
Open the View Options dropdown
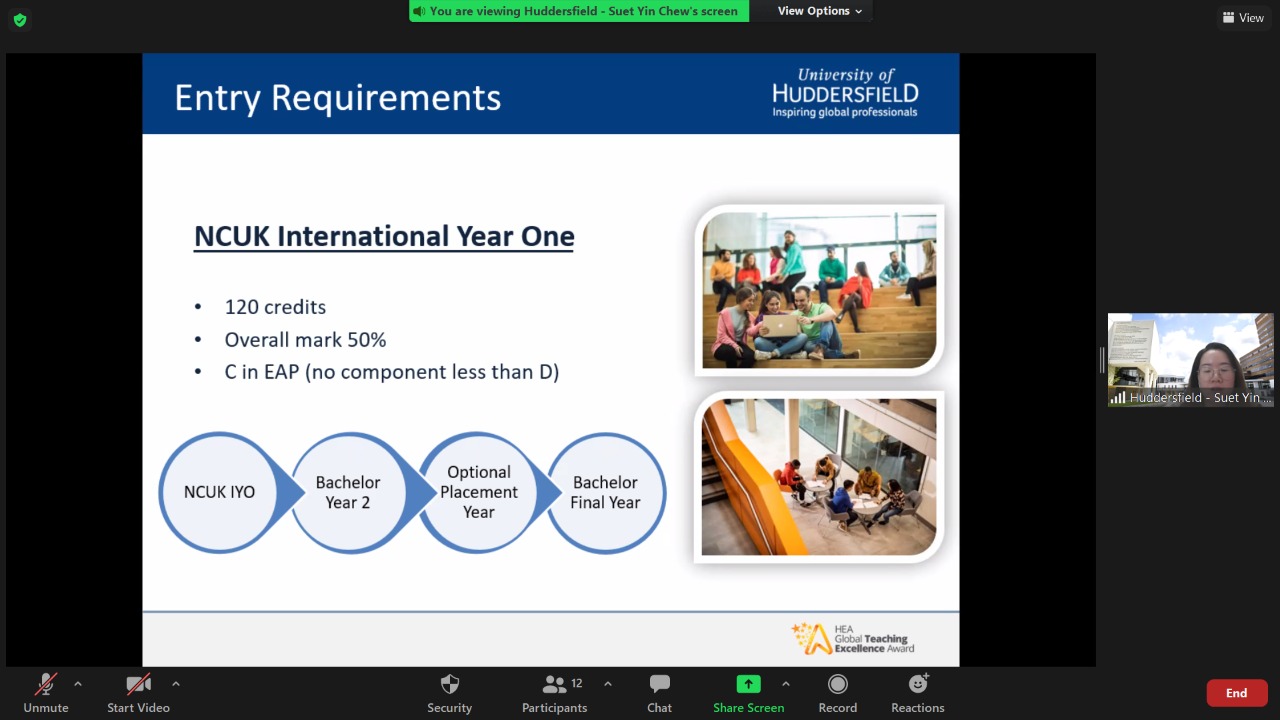819,11
